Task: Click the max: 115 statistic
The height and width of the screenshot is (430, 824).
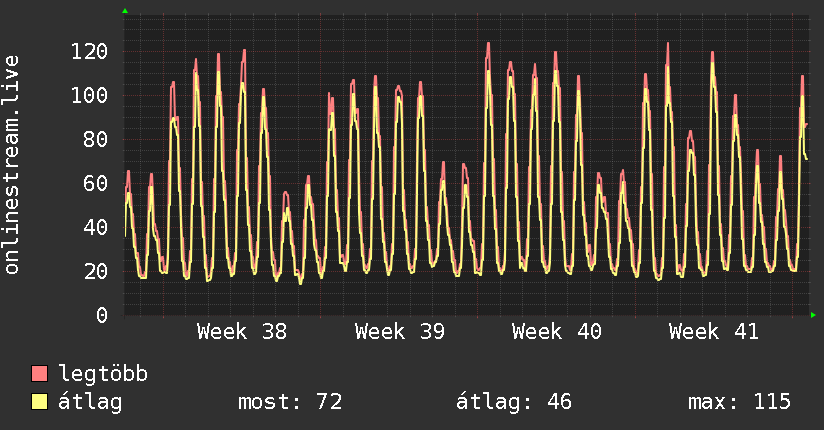Action: coord(739,402)
